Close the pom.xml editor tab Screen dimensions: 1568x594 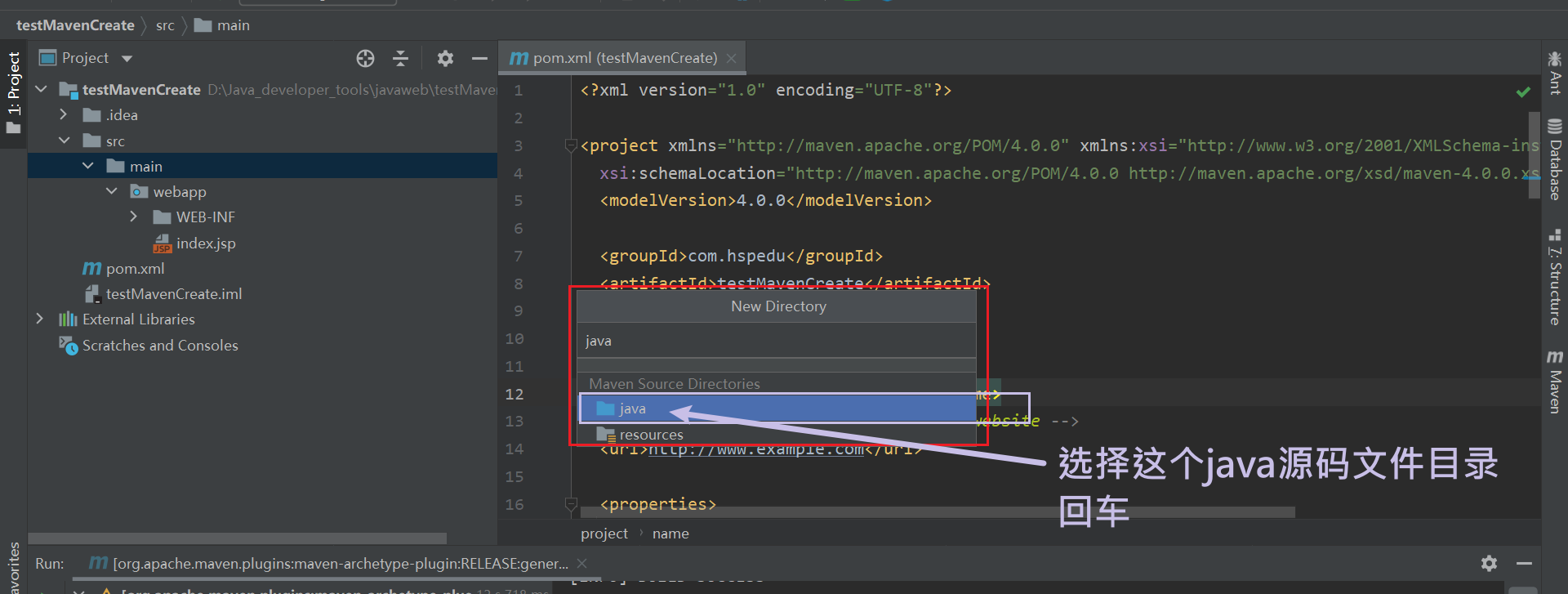coord(731,58)
